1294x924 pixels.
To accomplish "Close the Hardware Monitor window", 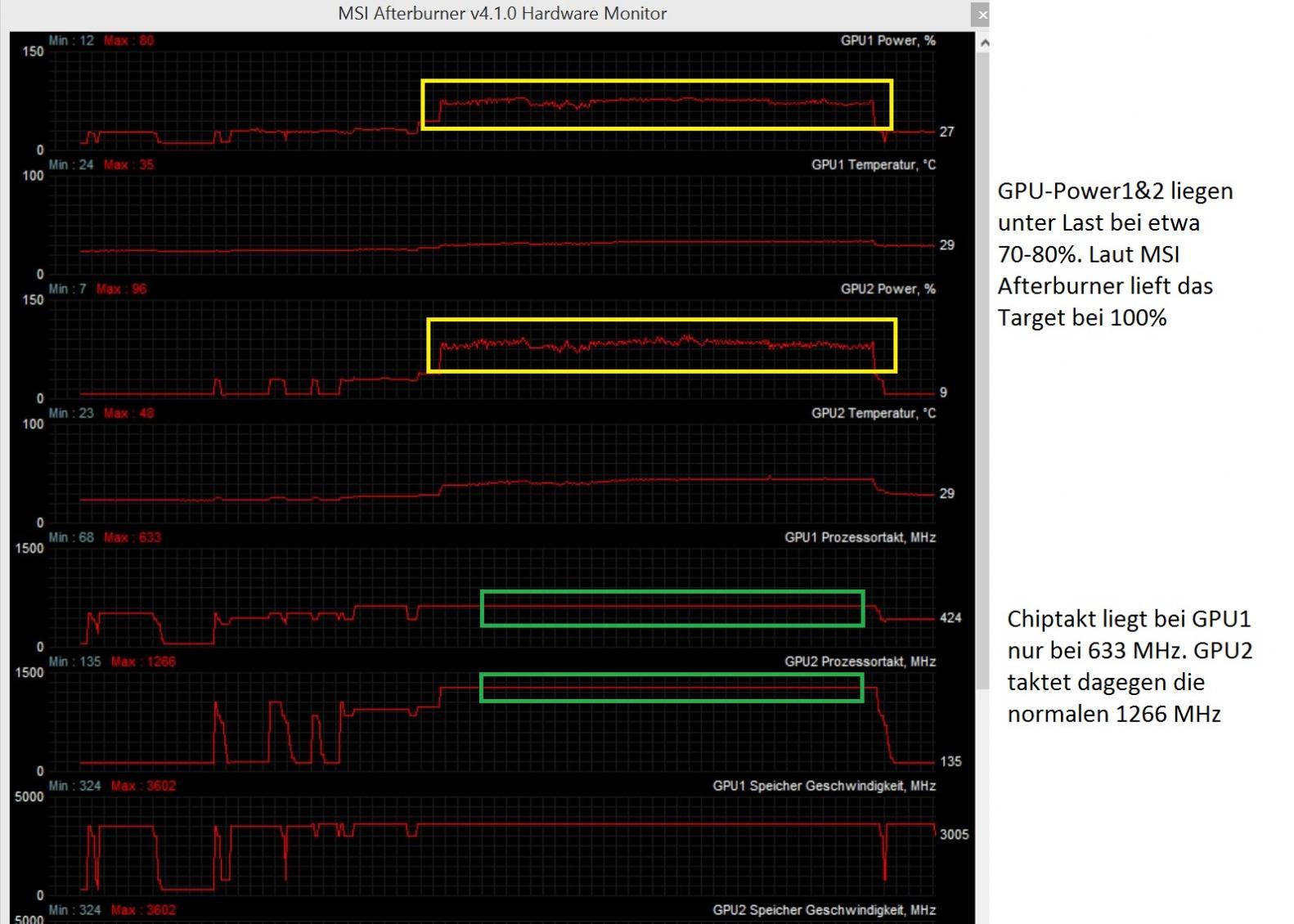I will click(982, 14).
